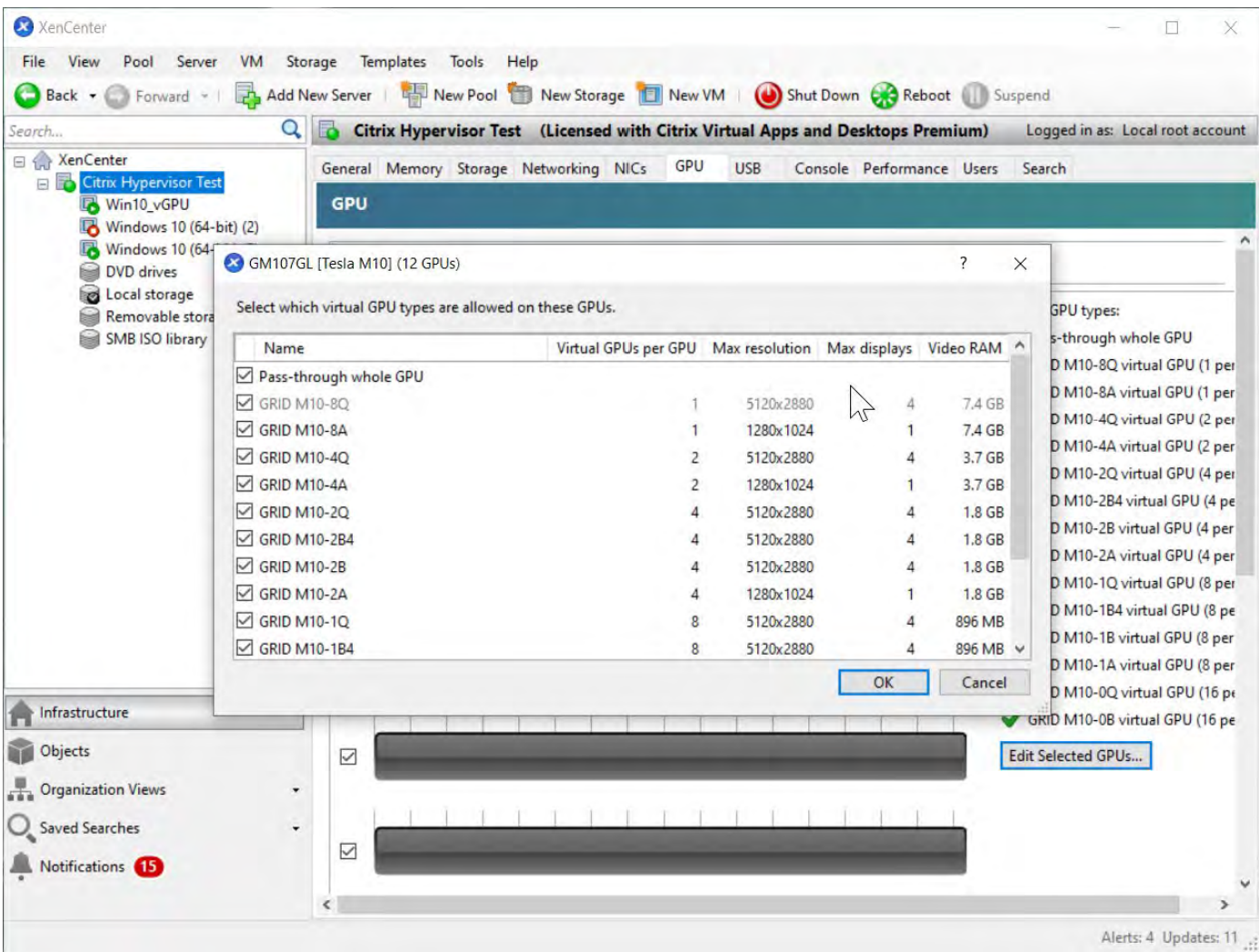This screenshot has width=1259, height=952.
Task: Click the green Reboot icon
Action: pos(884,95)
